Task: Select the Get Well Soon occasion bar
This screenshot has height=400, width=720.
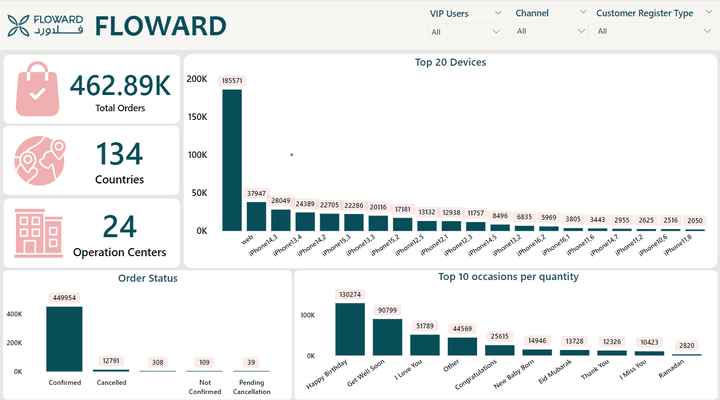Action: [x=387, y=337]
